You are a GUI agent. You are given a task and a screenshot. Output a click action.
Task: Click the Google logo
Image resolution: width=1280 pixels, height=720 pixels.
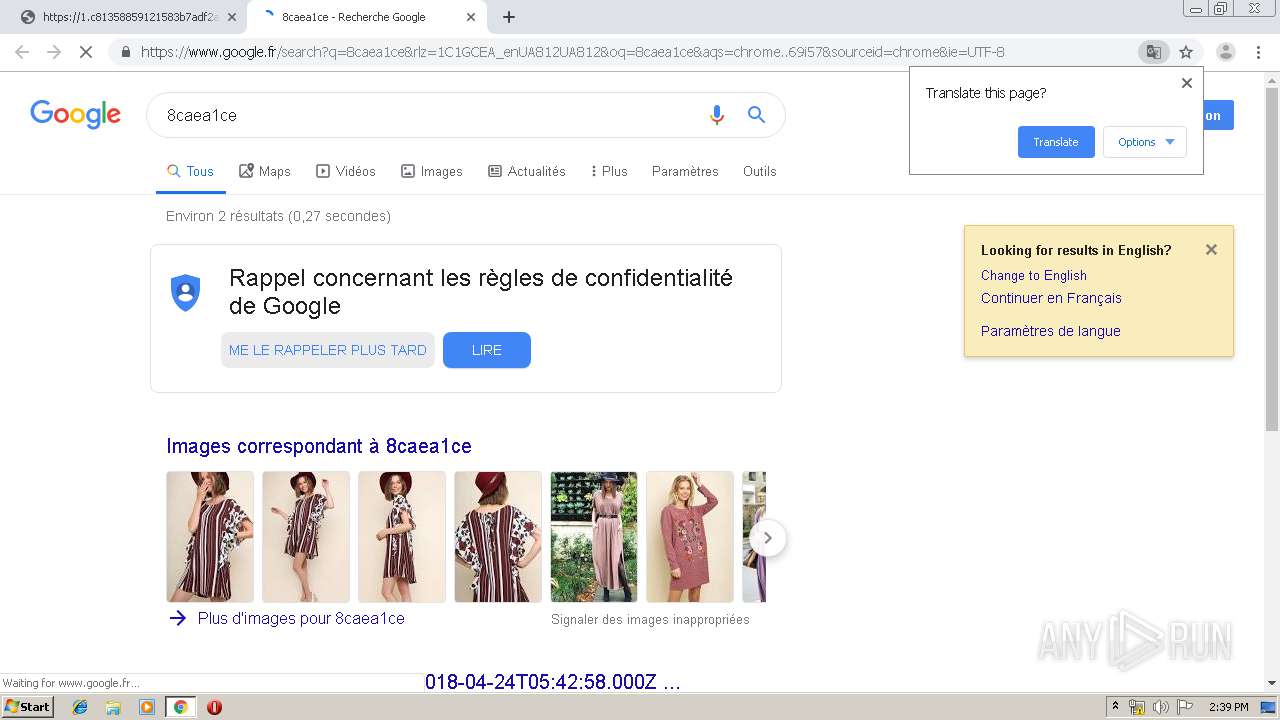point(75,114)
